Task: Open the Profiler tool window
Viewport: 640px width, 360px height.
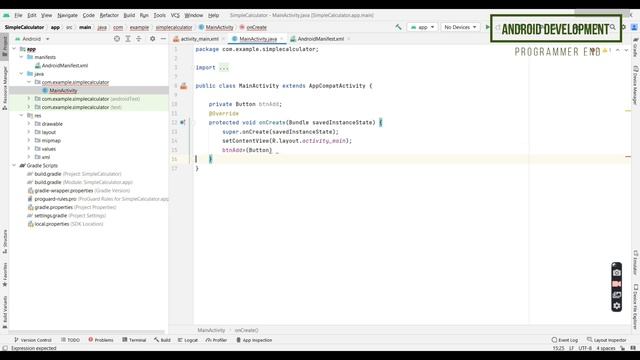Action: (x=216, y=340)
